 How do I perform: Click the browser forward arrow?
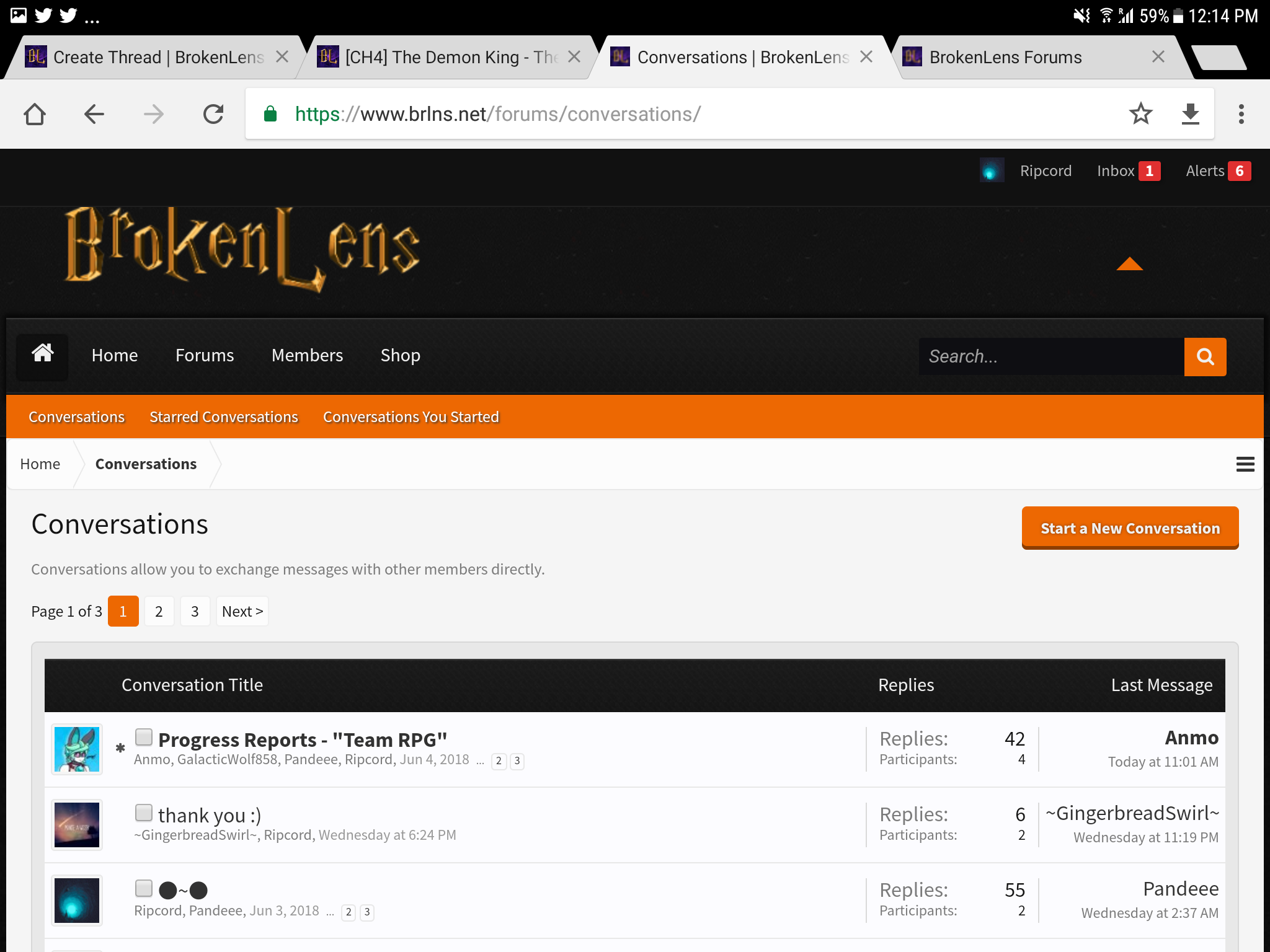click(154, 114)
